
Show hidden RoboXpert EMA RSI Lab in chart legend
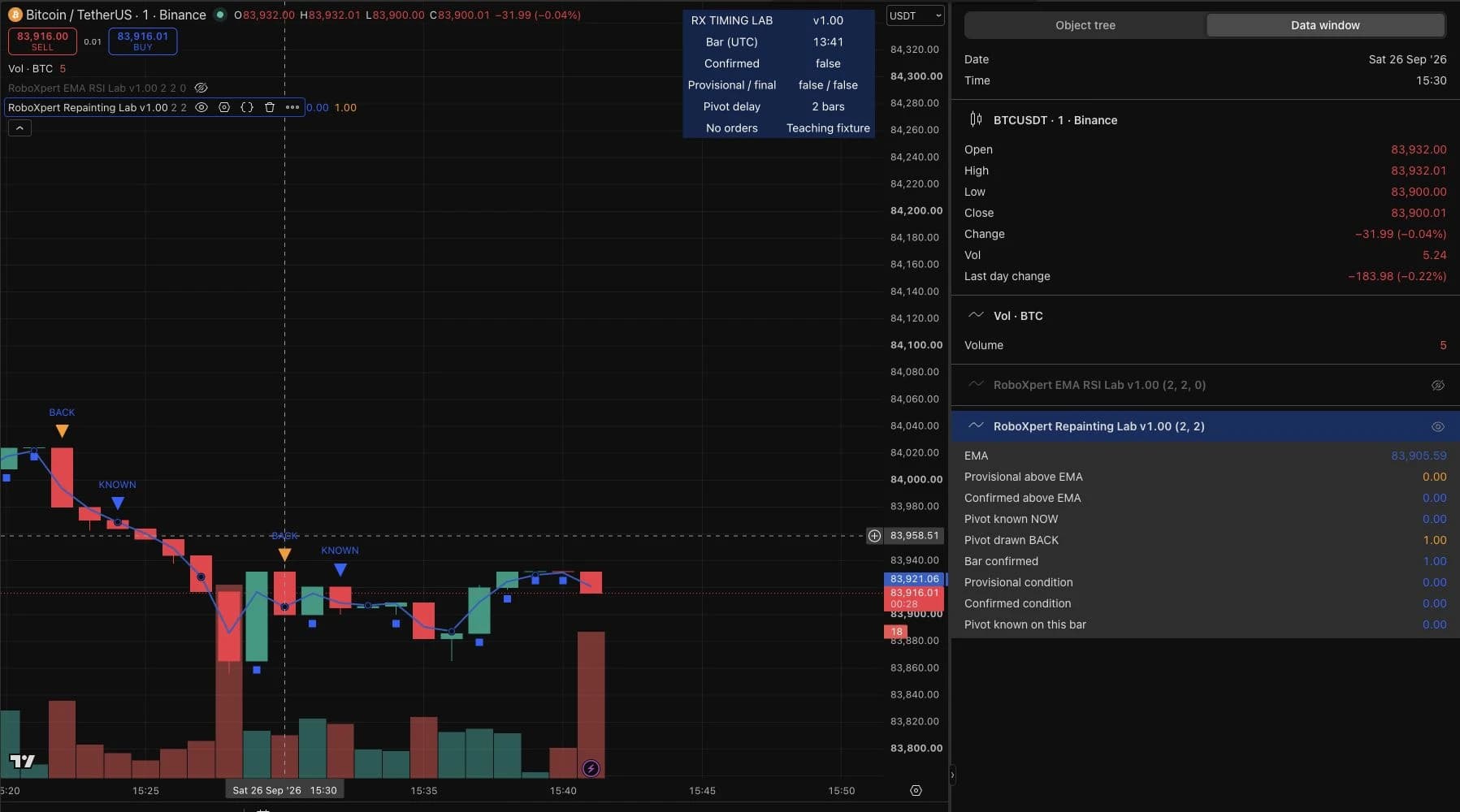tap(201, 88)
